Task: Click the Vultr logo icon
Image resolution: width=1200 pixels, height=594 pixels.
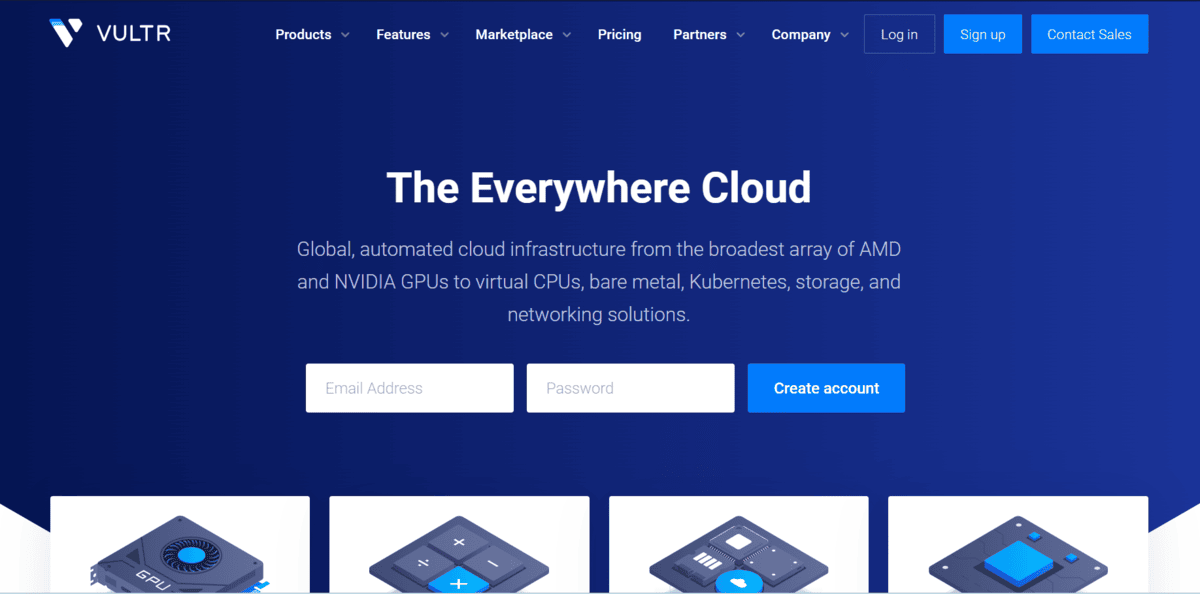Action: click(x=66, y=33)
